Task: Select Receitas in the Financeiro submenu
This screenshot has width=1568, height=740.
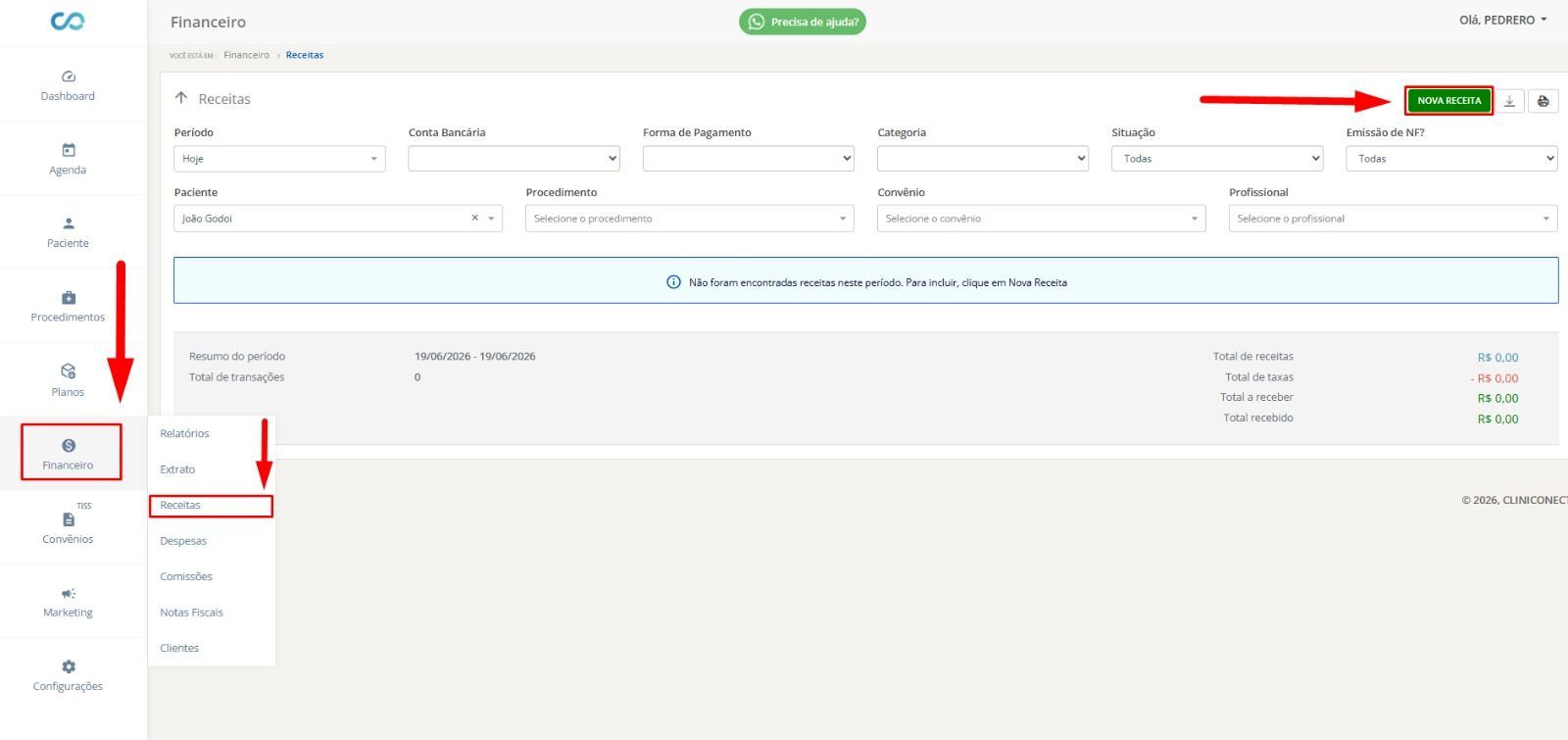Action: 180,505
